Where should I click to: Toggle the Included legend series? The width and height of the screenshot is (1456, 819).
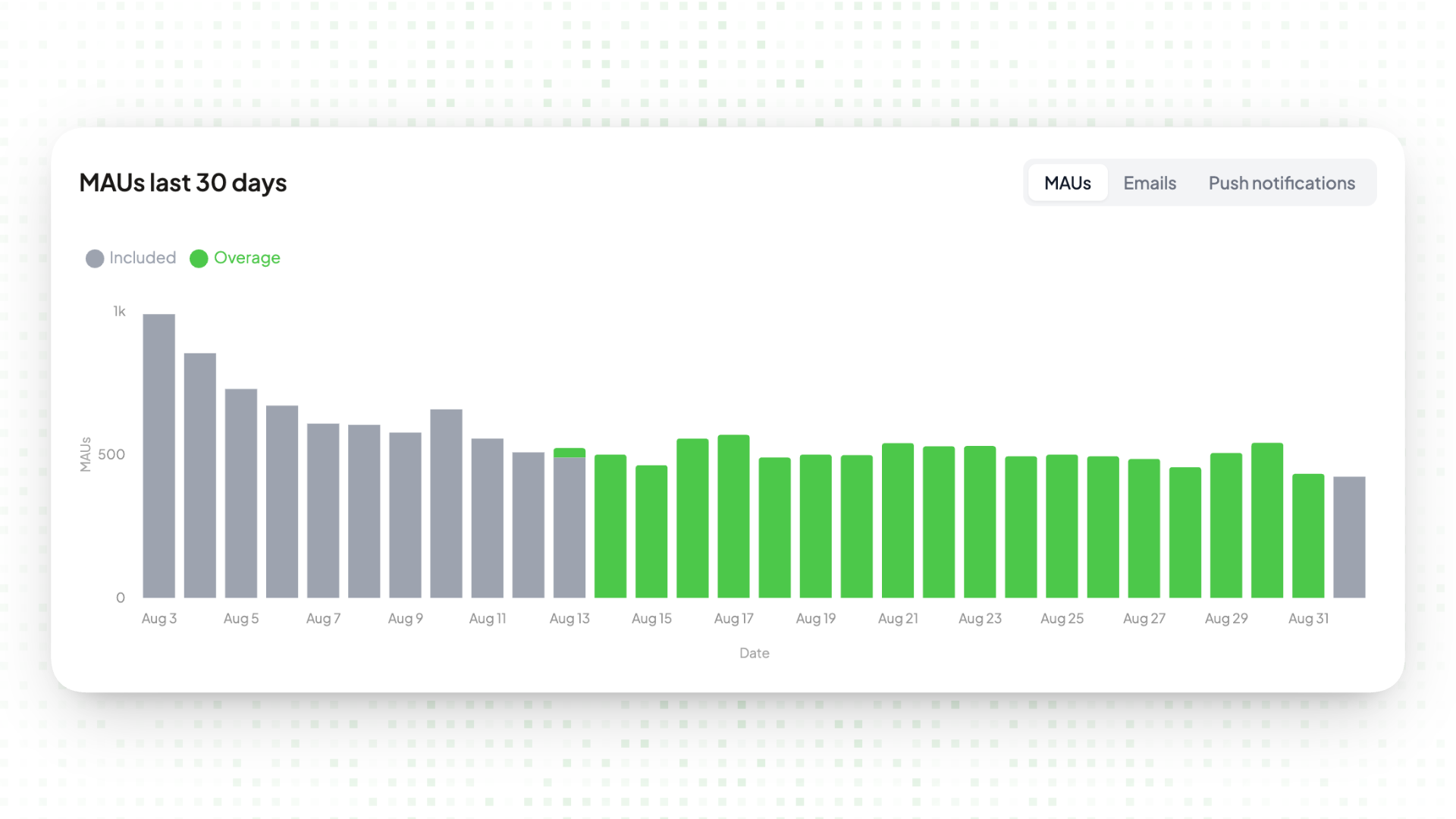point(131,258)
